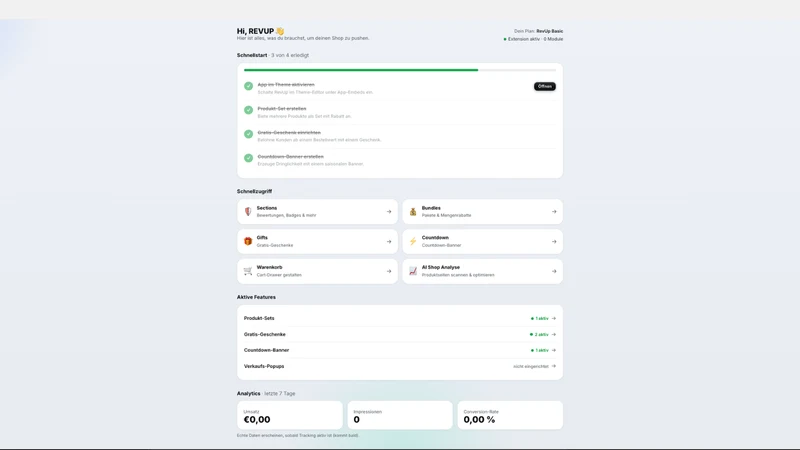Open the Countdown-Banner feature row

pyautogui.click(x=400, y=350)
